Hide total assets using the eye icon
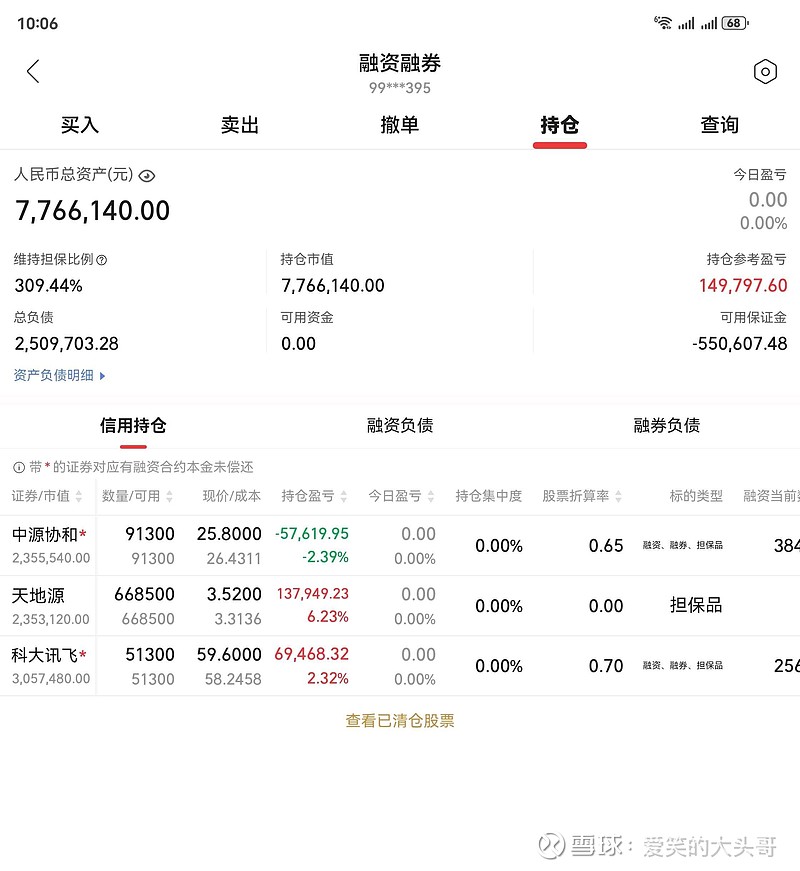The image size is (800, 871). click(x=146, y=175)
